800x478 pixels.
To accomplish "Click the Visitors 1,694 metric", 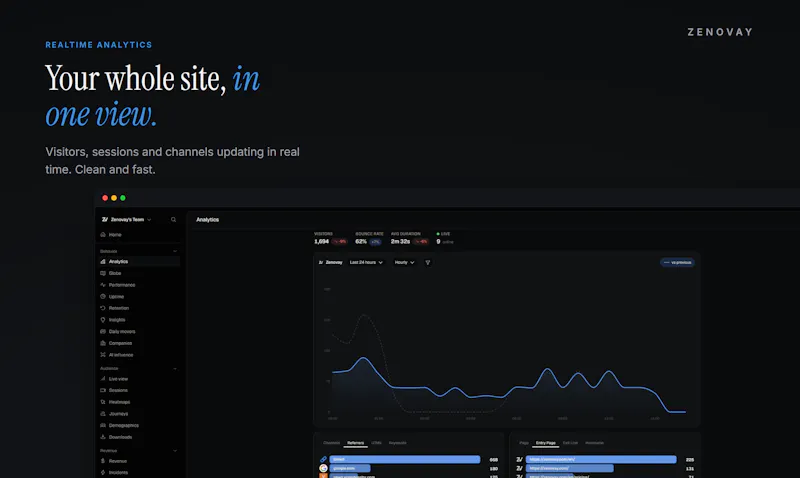I will point(330,238).
